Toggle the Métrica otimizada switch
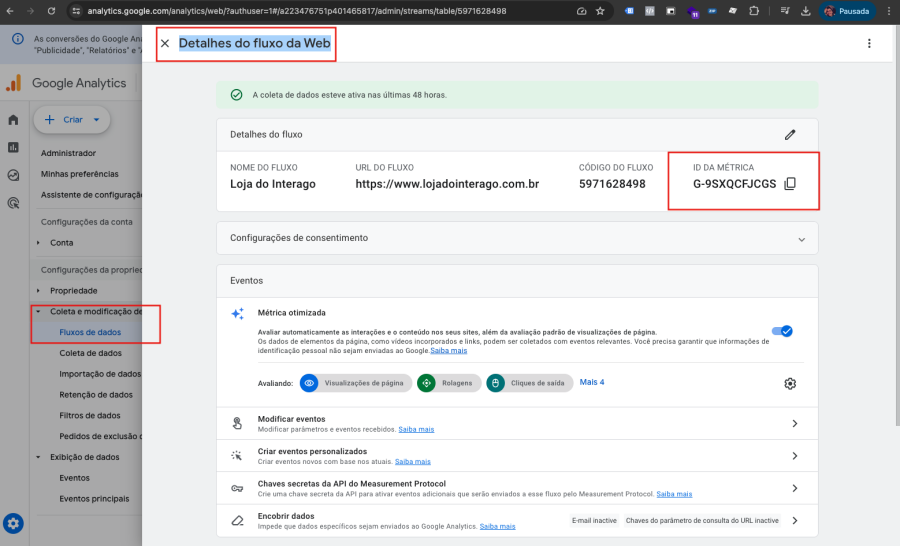Screen dimensions: 900x546 pyautogui.click(x=782, y=331)
